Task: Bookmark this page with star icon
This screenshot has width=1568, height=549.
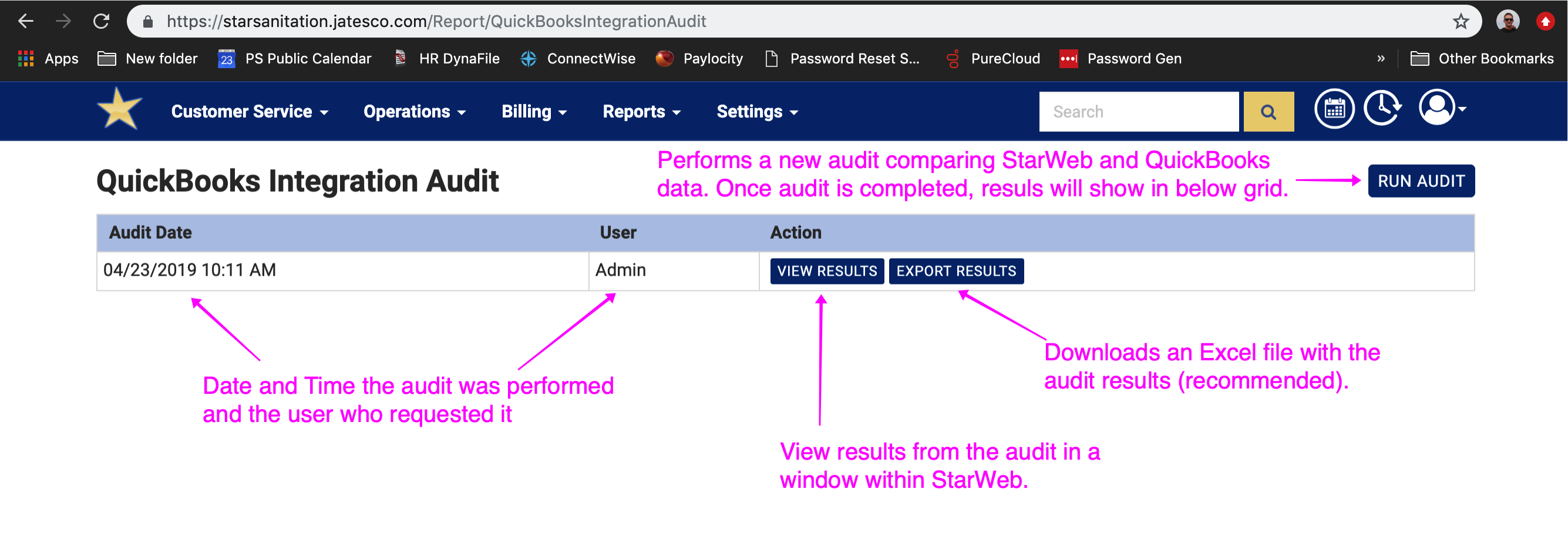Action: [x=1461, y=22]
